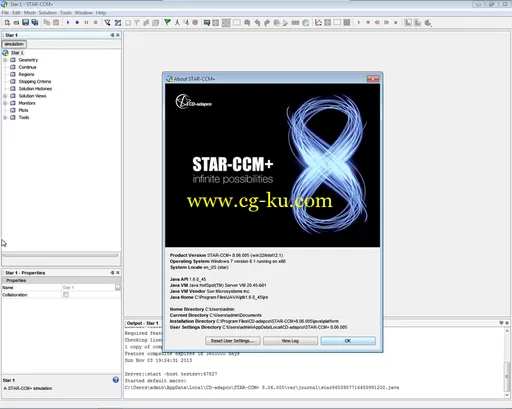The width and height of the screenshot is (512, 409).
Task: Expand the Monitors tree node
Action: pos(5,103)
